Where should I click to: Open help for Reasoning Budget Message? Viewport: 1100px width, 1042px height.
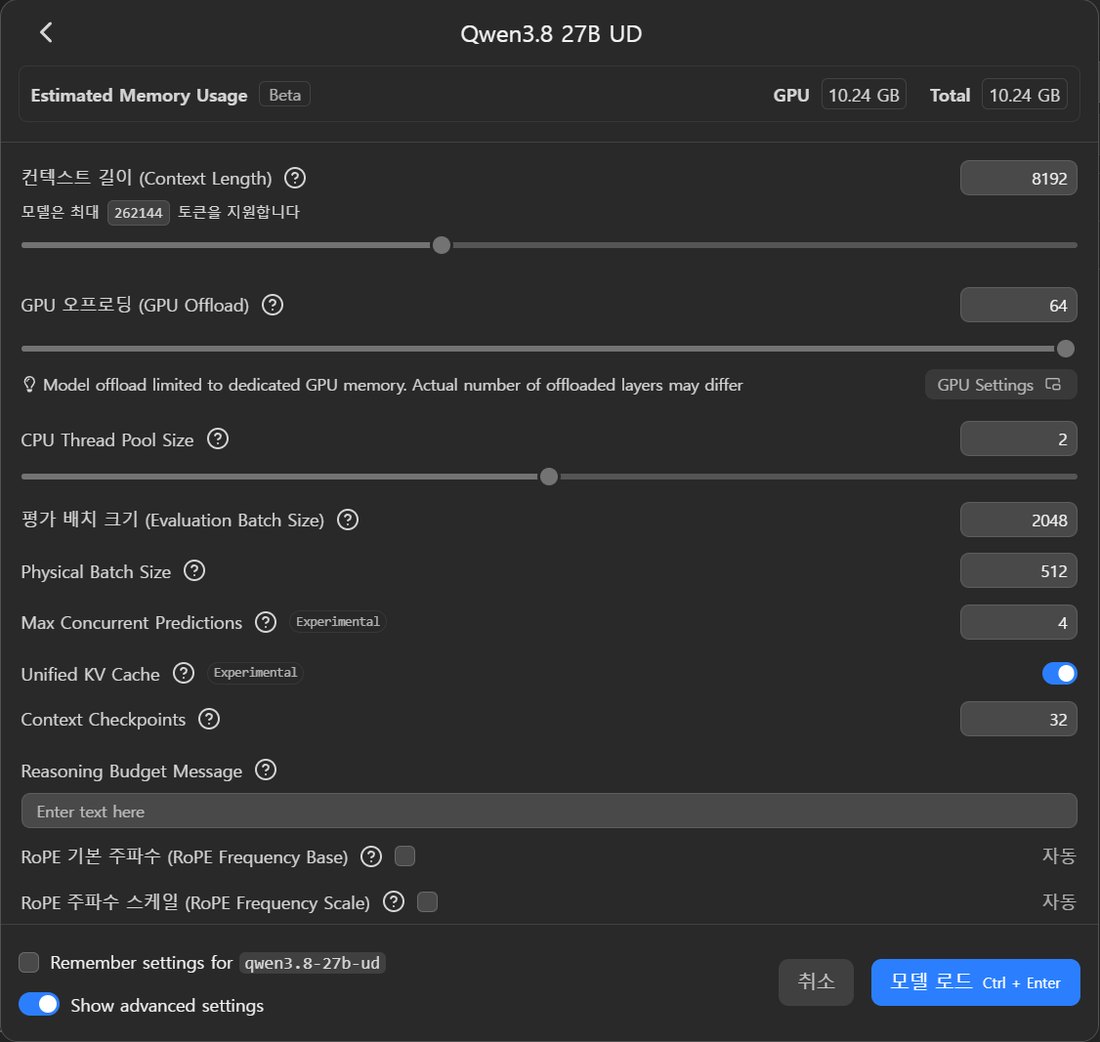click(x=265, y=770)
